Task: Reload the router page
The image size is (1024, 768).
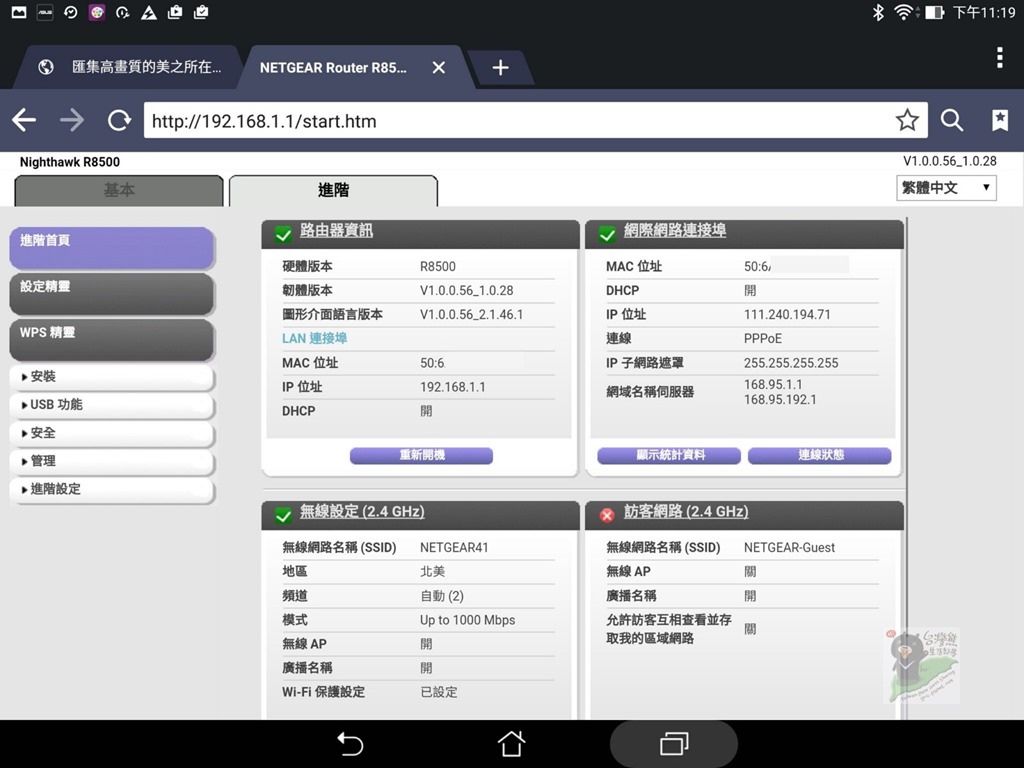Action: 119,120
